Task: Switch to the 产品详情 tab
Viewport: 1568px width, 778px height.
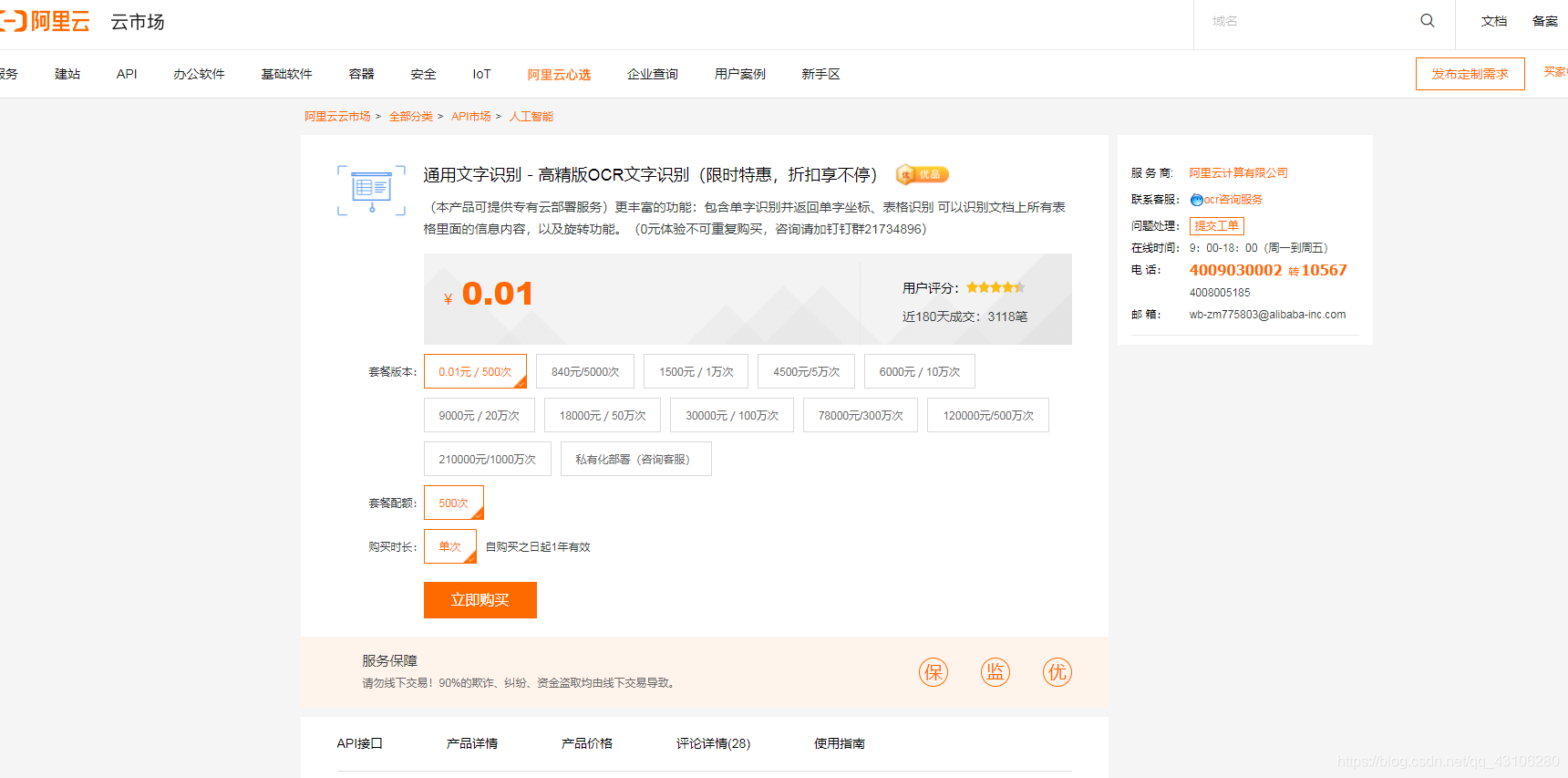Action: [x=472, y=743]
